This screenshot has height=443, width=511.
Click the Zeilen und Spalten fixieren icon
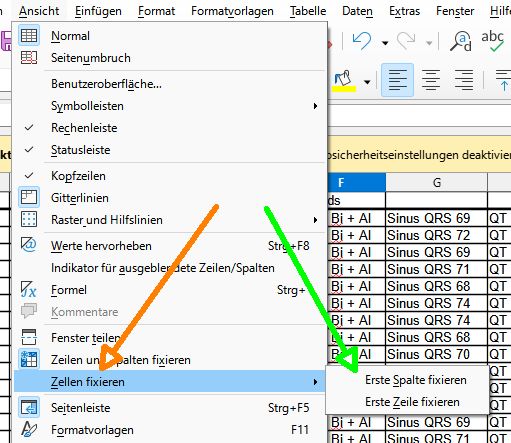point(29,359)
